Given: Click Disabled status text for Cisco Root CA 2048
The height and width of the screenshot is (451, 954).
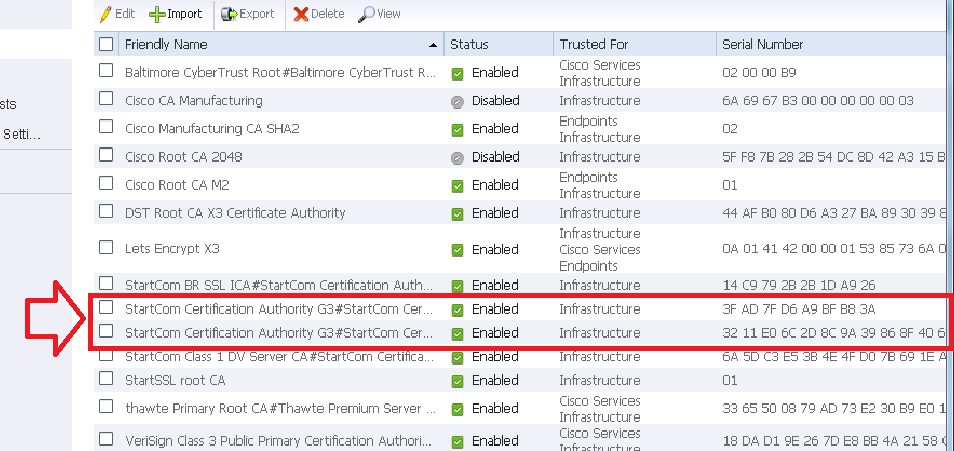Looking at the screenshot, I should [495, 157].
